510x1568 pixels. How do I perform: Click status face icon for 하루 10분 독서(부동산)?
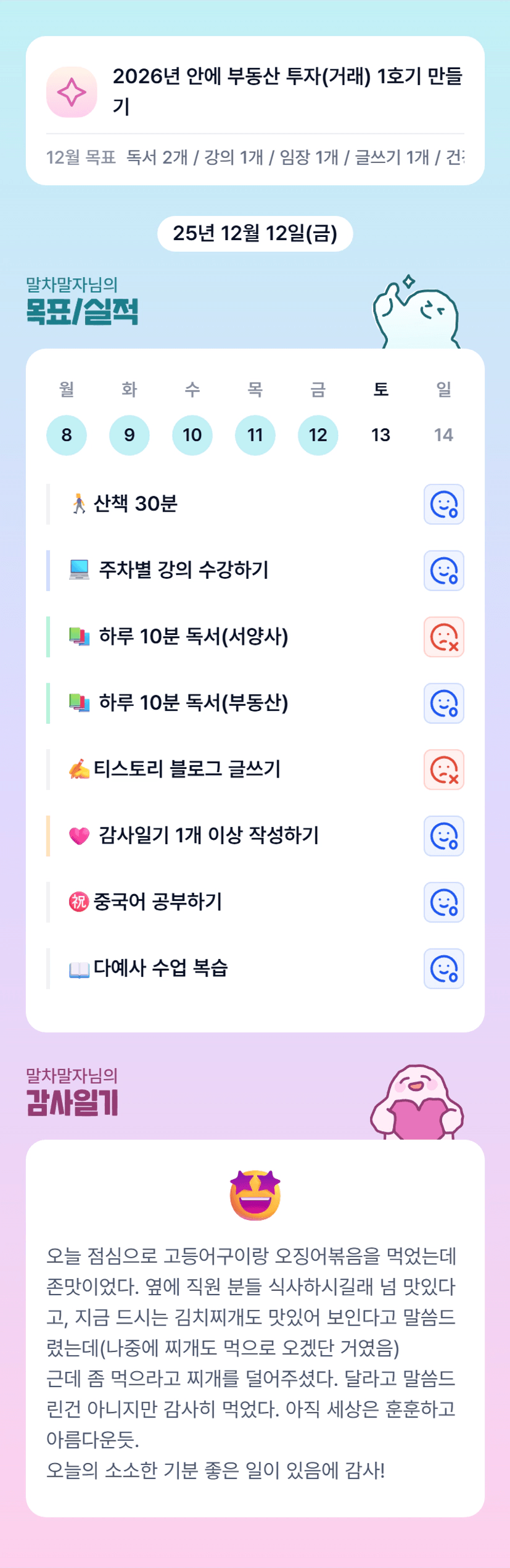[443, 703]
